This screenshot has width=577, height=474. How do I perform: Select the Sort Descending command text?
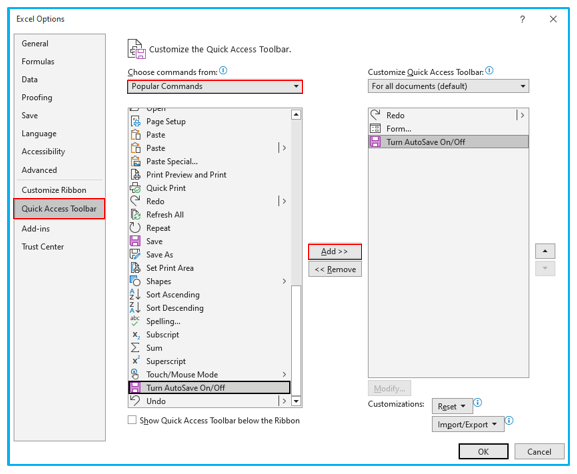click(x=175, y=308)
